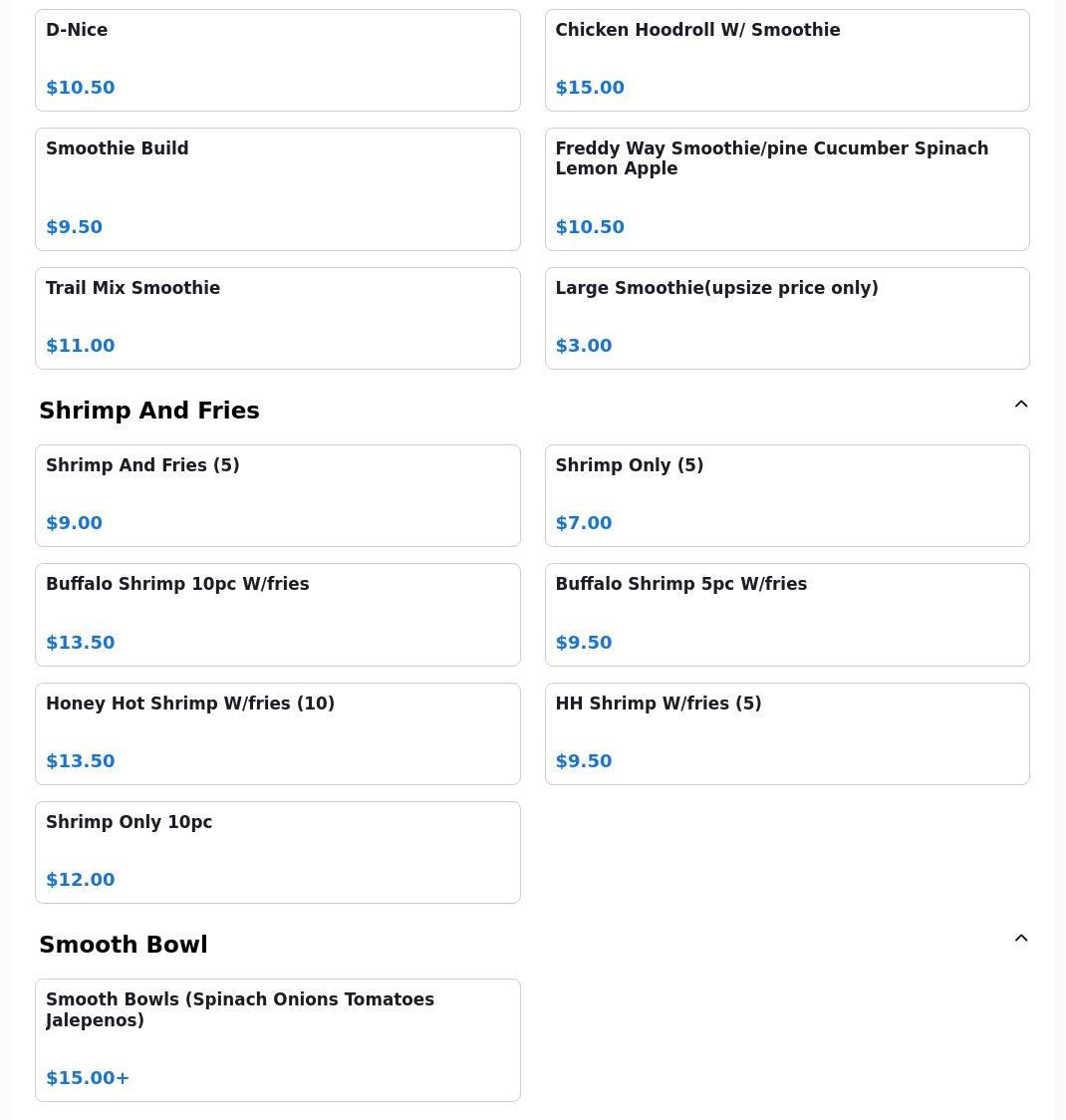Choose Buffalo Shrimp 10pc W/fries
This screenshot has width=1066, height=1120.
(x=278, y=615)
